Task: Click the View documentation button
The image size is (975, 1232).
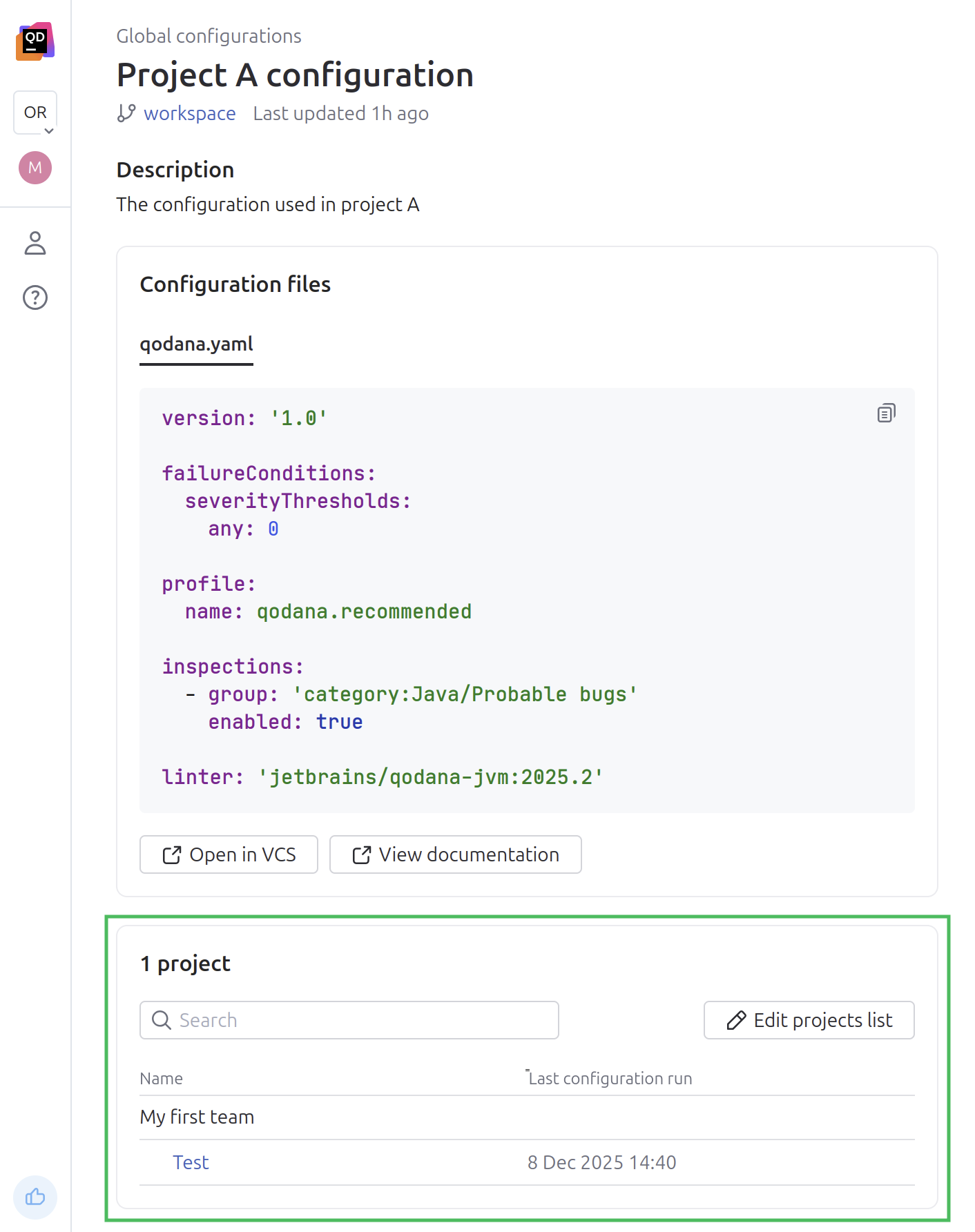Action: [455, 854]
